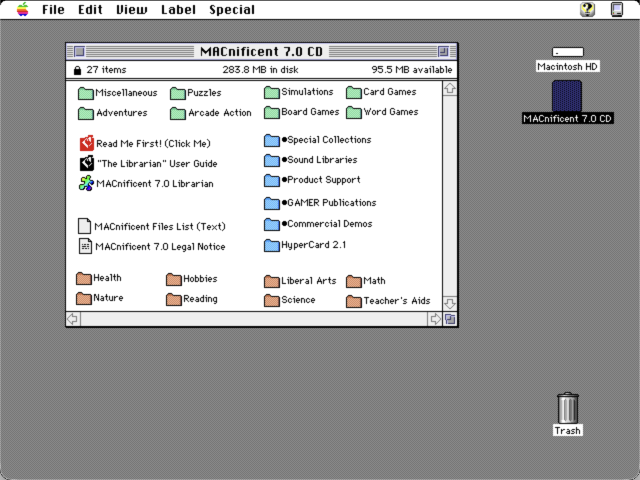The height and width of the screenshot is (480, 640).
Task: Select the MACnificent 7.0 CD desktop disc icon
Action: pyautogui.click(x=567, y=96)
